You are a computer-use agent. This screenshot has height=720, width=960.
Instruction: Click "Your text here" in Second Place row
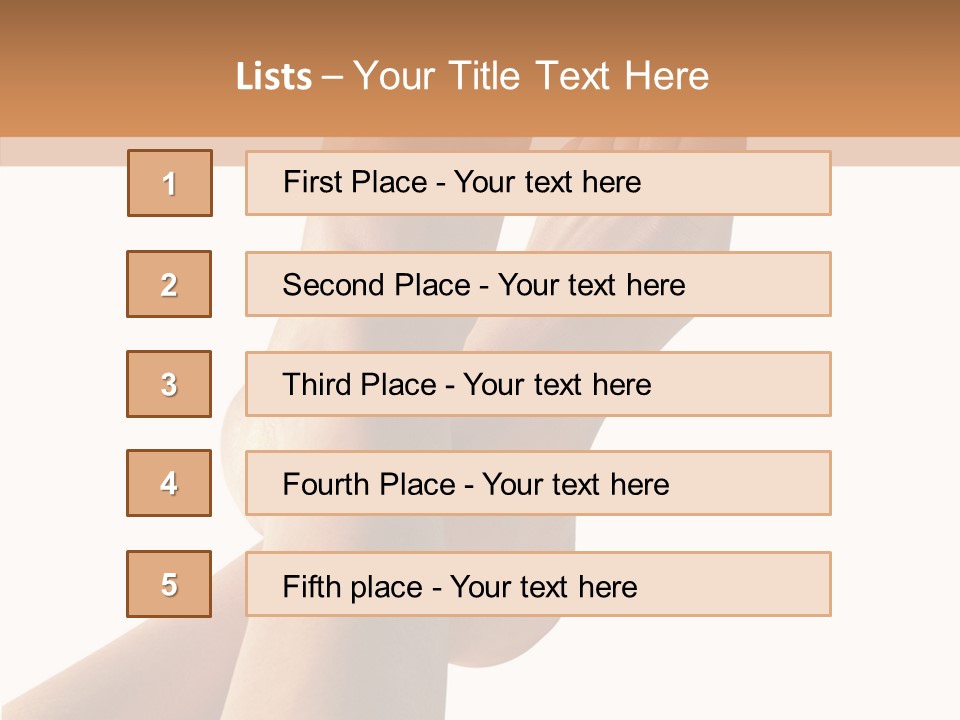click(x=592, y=285)
